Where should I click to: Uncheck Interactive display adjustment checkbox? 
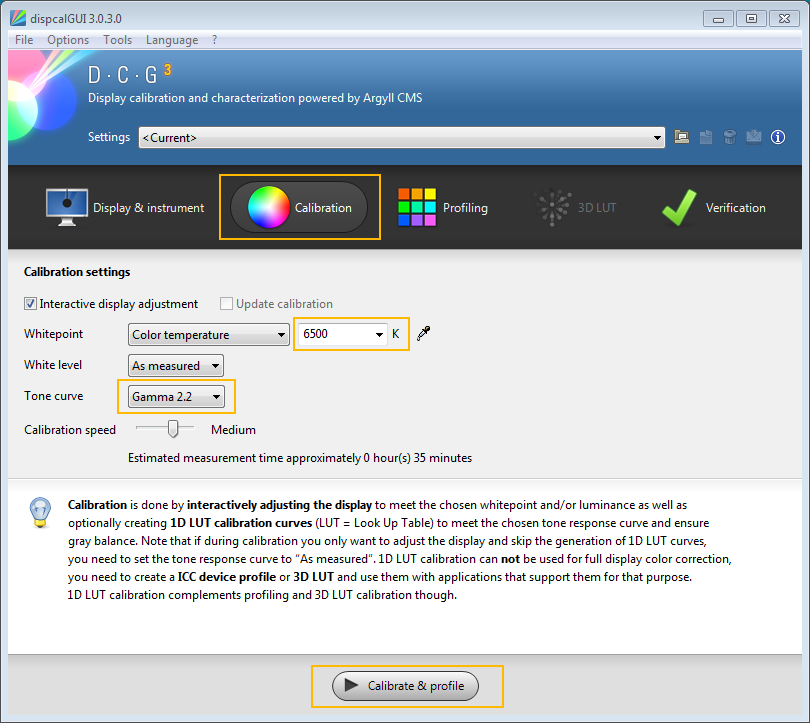(31, 304)
